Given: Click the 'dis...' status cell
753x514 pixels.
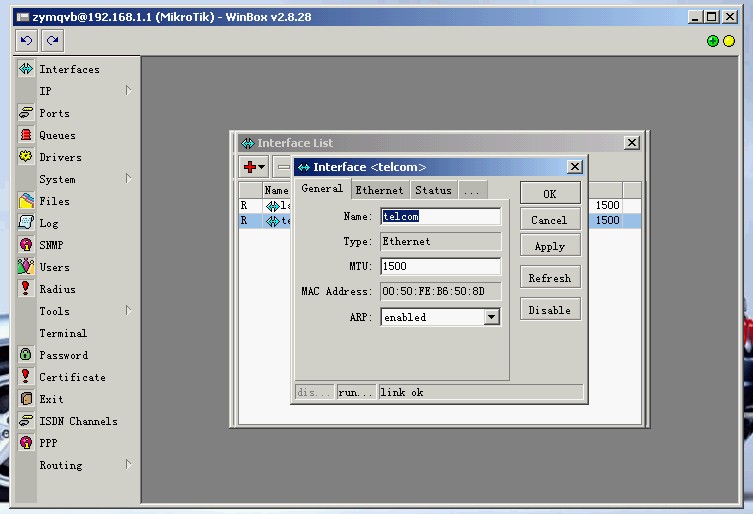Looking at the screenshot, I should pos(315,392).
